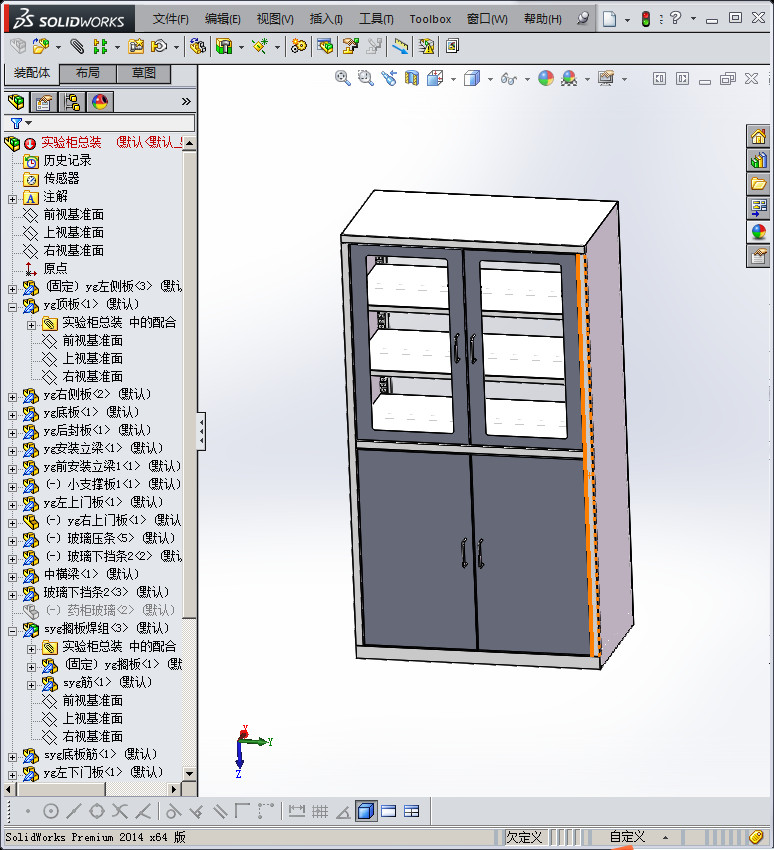Click the New Motion Study icon
774x850 pixels.
pos(299,47)
